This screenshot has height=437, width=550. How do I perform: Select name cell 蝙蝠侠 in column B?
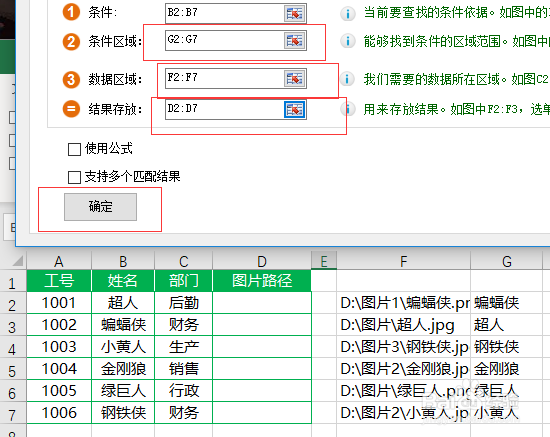(123, 325)
